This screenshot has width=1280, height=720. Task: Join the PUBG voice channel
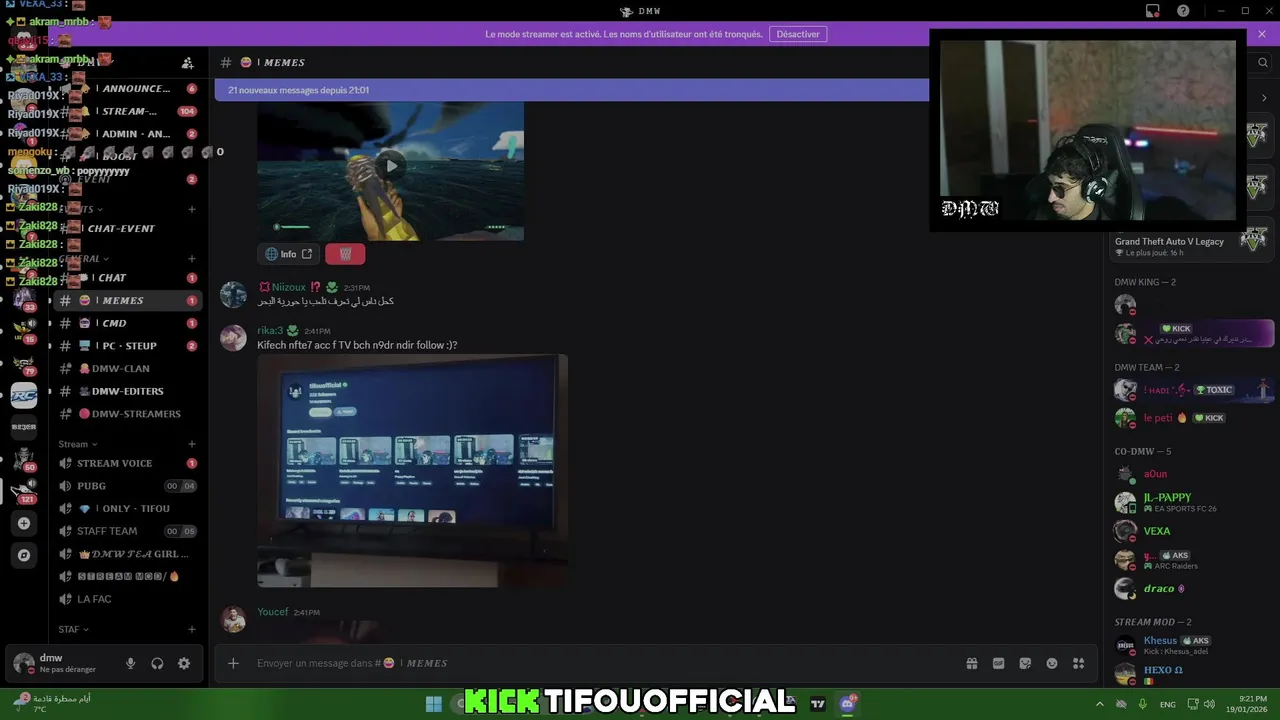pyautogui.click(x=129, y=486)
